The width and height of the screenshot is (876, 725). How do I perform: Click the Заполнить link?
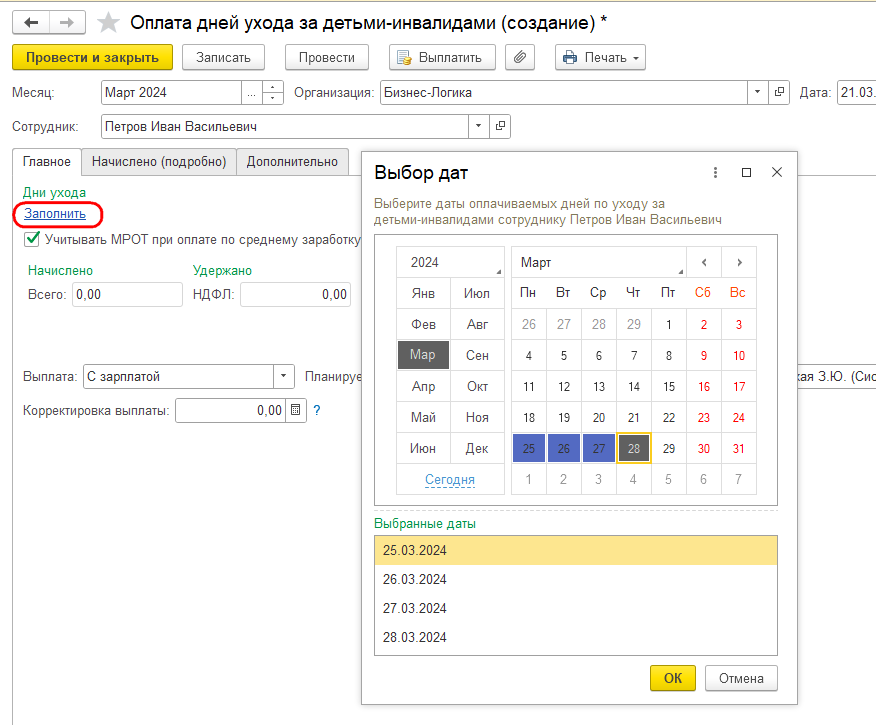coord(55,214)
